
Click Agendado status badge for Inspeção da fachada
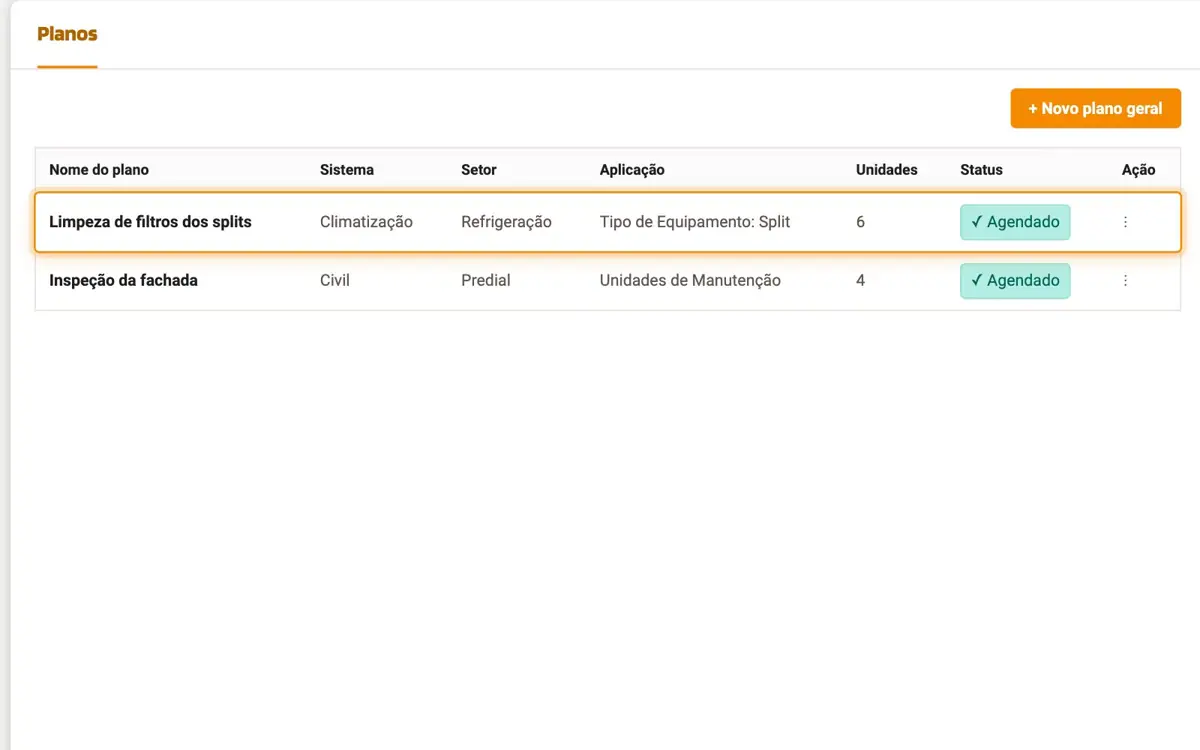(x=1015, y=281)
